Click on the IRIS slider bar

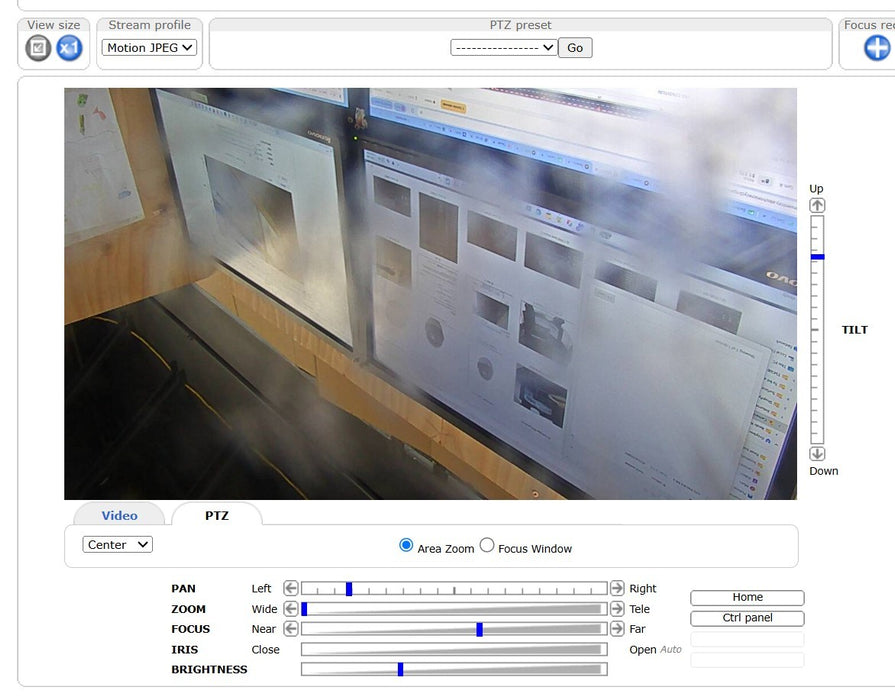[x=454, y=649]
